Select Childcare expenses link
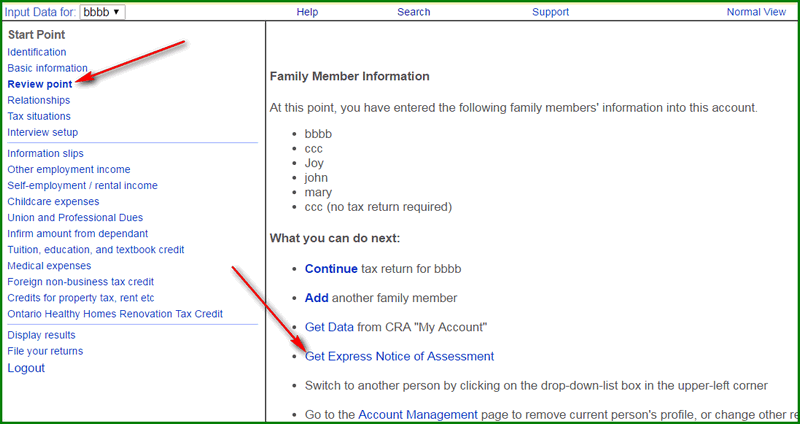 pyautogui.click(x=53, y=202)
